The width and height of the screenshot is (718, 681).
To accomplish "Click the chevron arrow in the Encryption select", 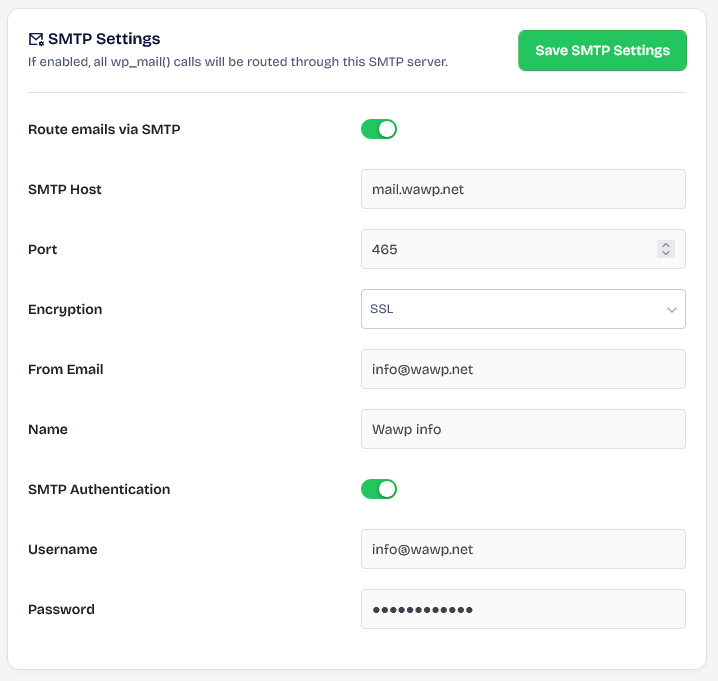I will pyautogui.click(x=671, y=310).
